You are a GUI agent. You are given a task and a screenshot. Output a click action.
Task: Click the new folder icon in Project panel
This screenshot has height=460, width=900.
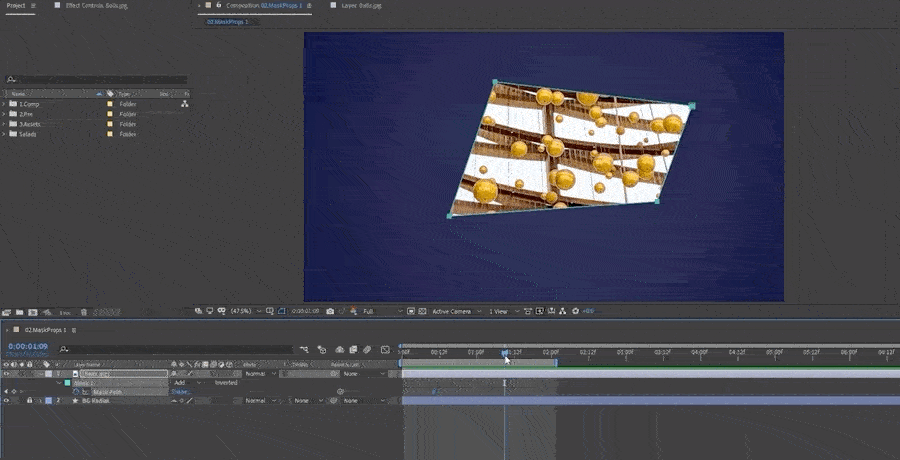click(x=20, y=312)
